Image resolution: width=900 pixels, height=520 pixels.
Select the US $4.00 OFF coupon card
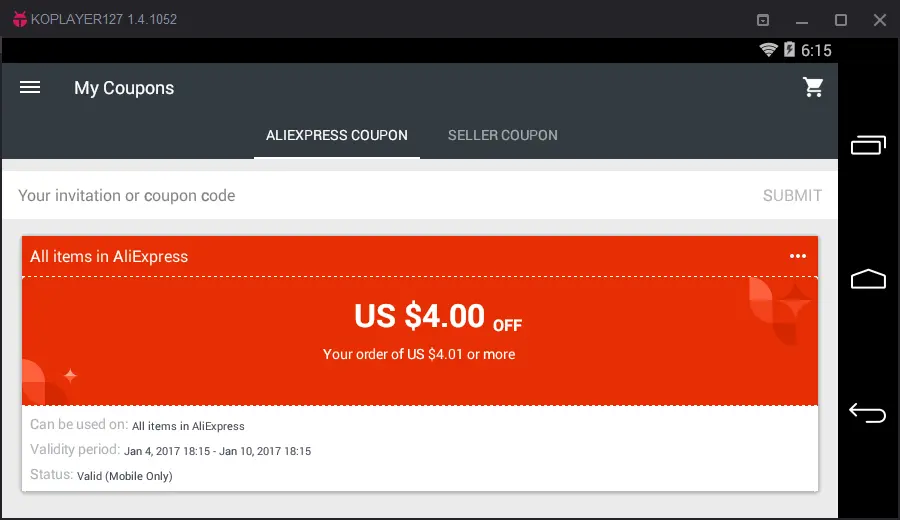click(420, 363)
